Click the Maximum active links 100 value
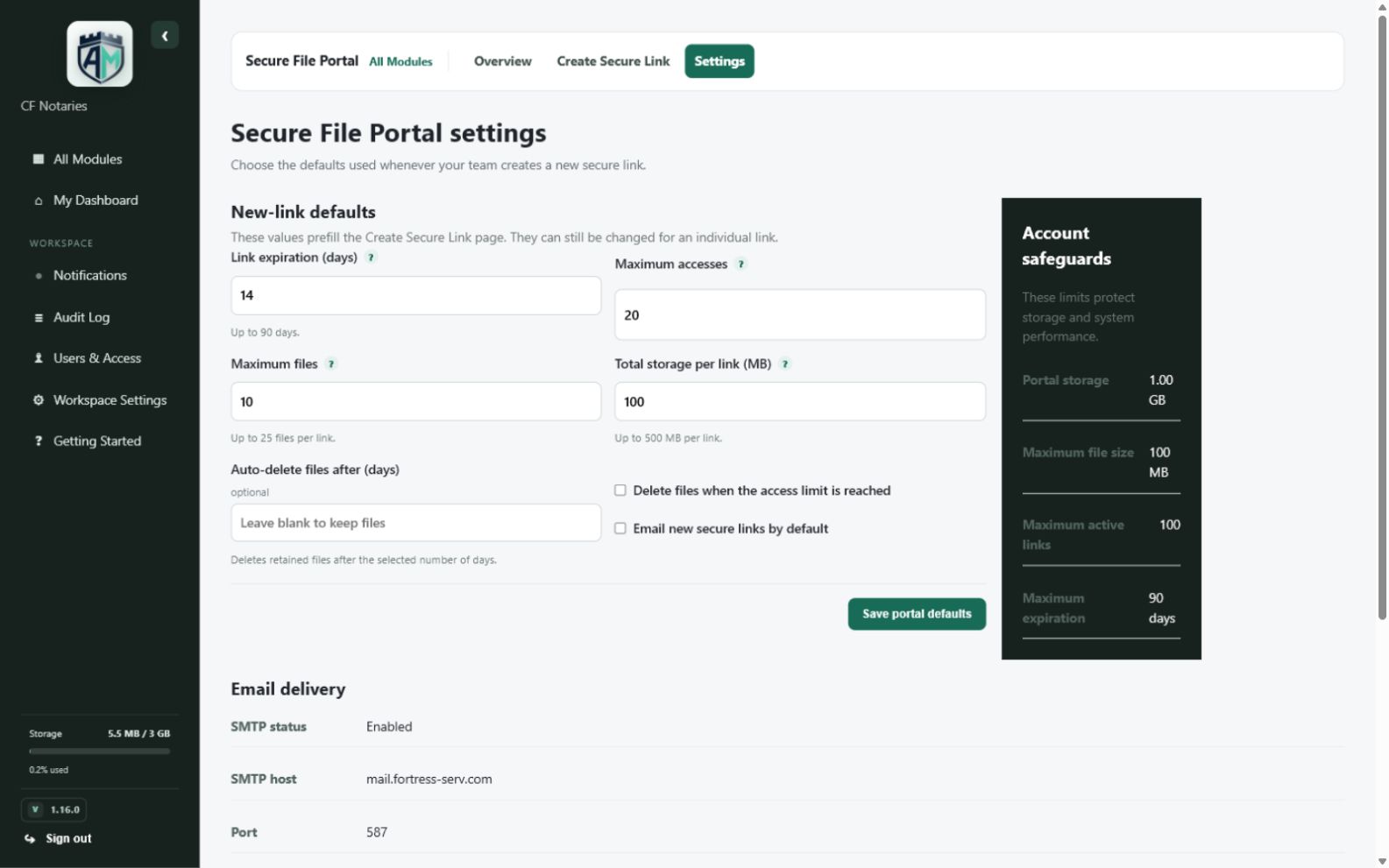 point(1170,526)
